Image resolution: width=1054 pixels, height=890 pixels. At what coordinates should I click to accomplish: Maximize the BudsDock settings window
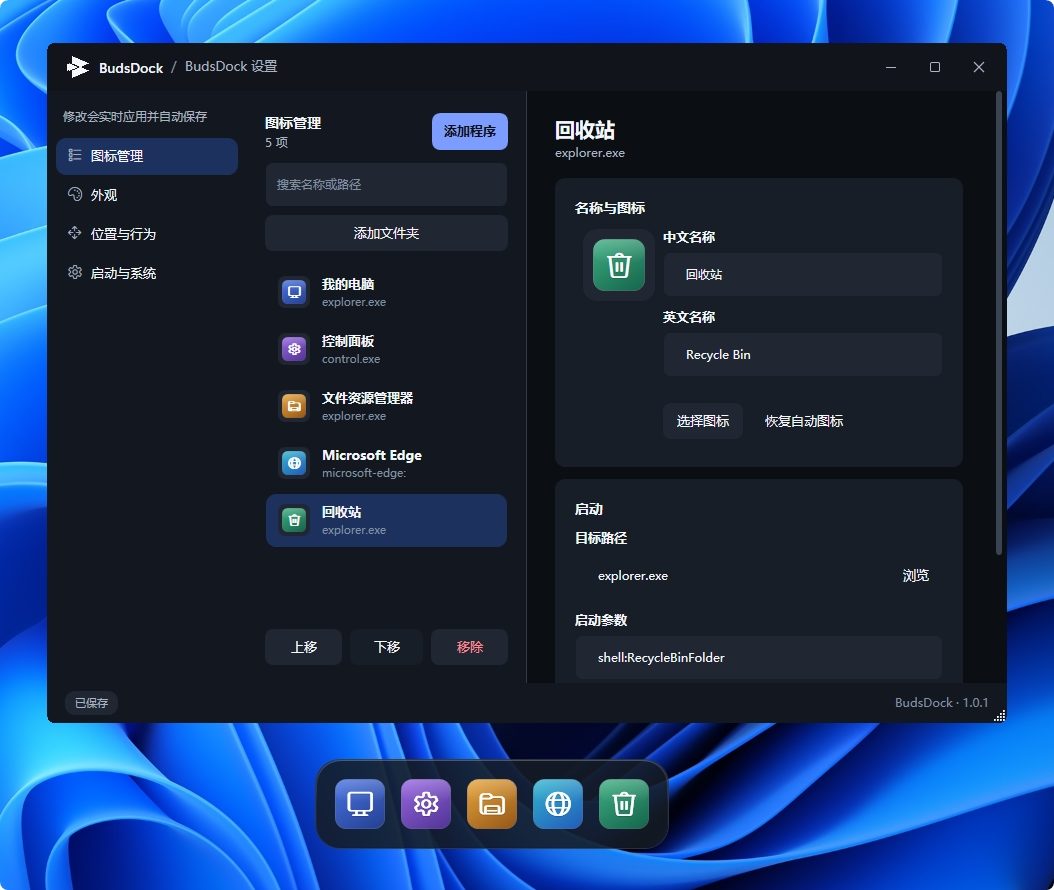click(x=934, y=67)
